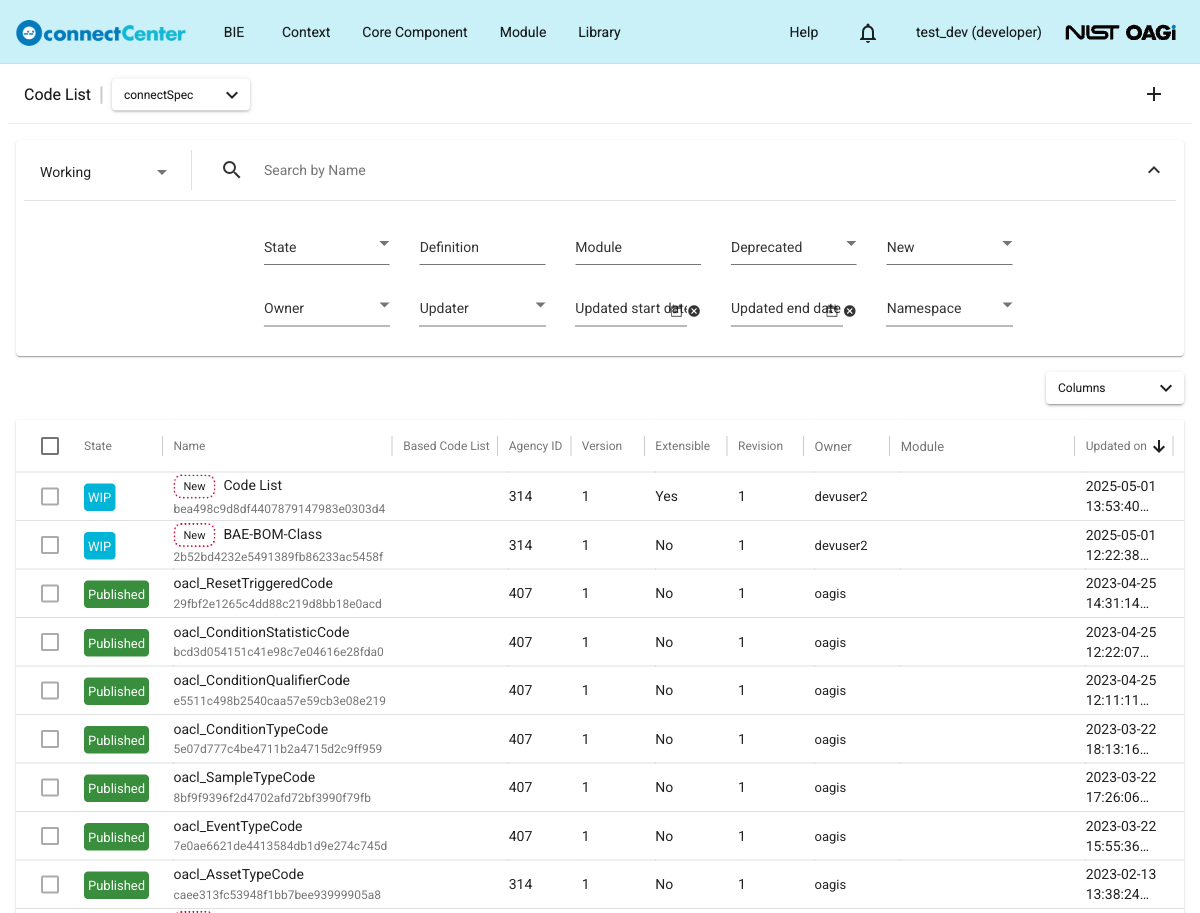This screenshot has height=913, width=1200.
Task: Open oacl_SampleTypeCode code list
Action: point(244,777)
